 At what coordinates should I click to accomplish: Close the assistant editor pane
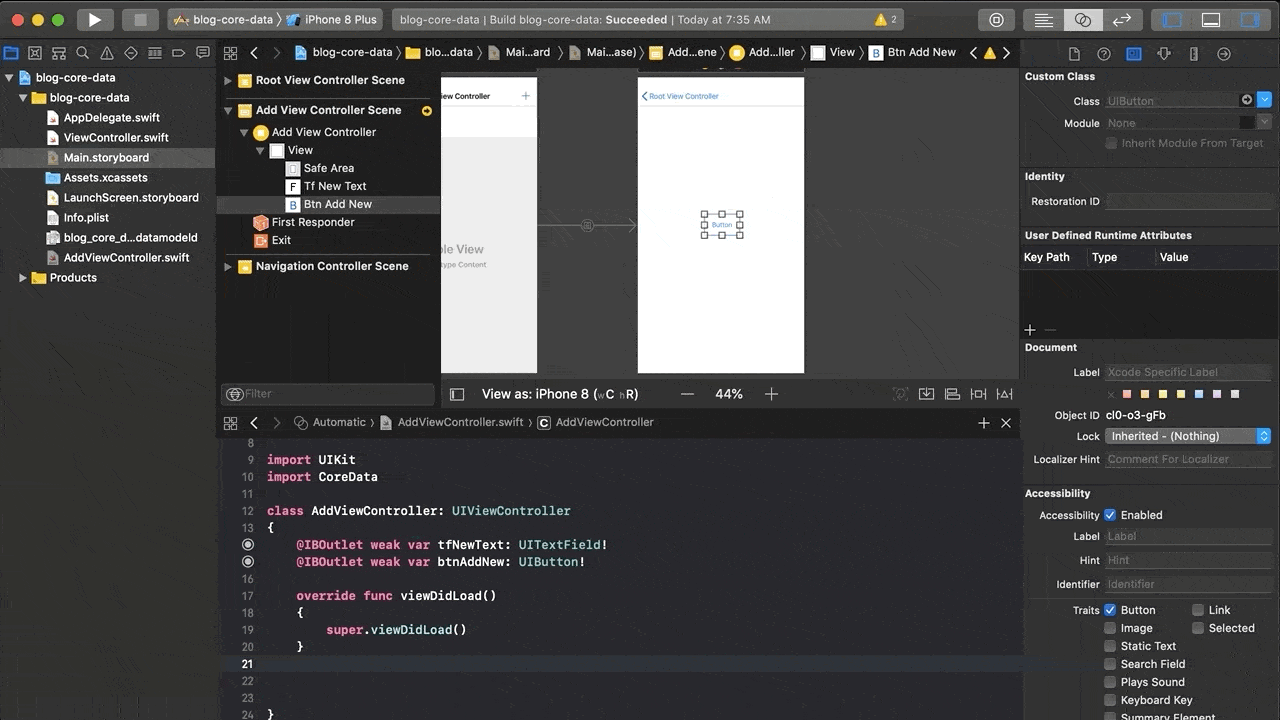[x=1006, y=423]
